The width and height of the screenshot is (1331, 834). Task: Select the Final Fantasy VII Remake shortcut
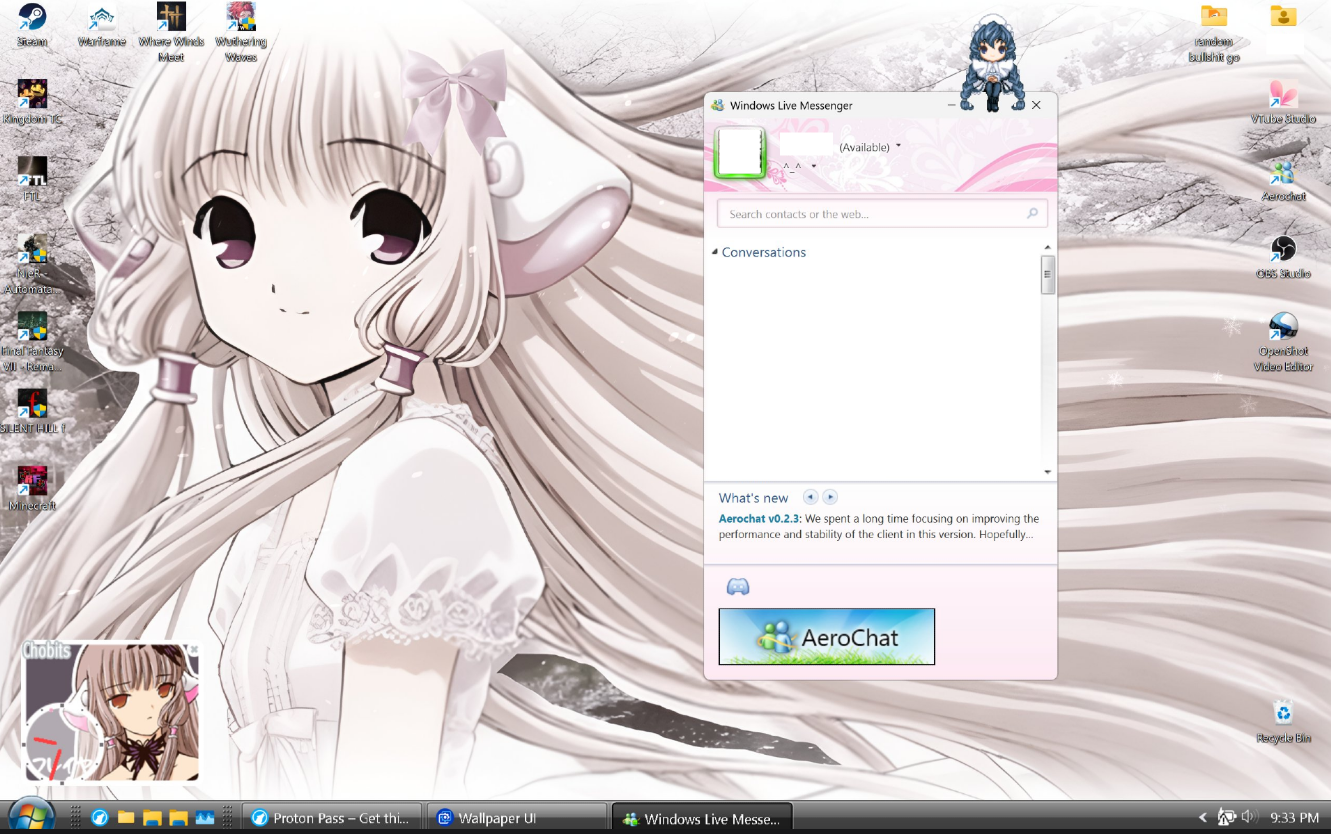pyautogui.click(x=32, y=342)
